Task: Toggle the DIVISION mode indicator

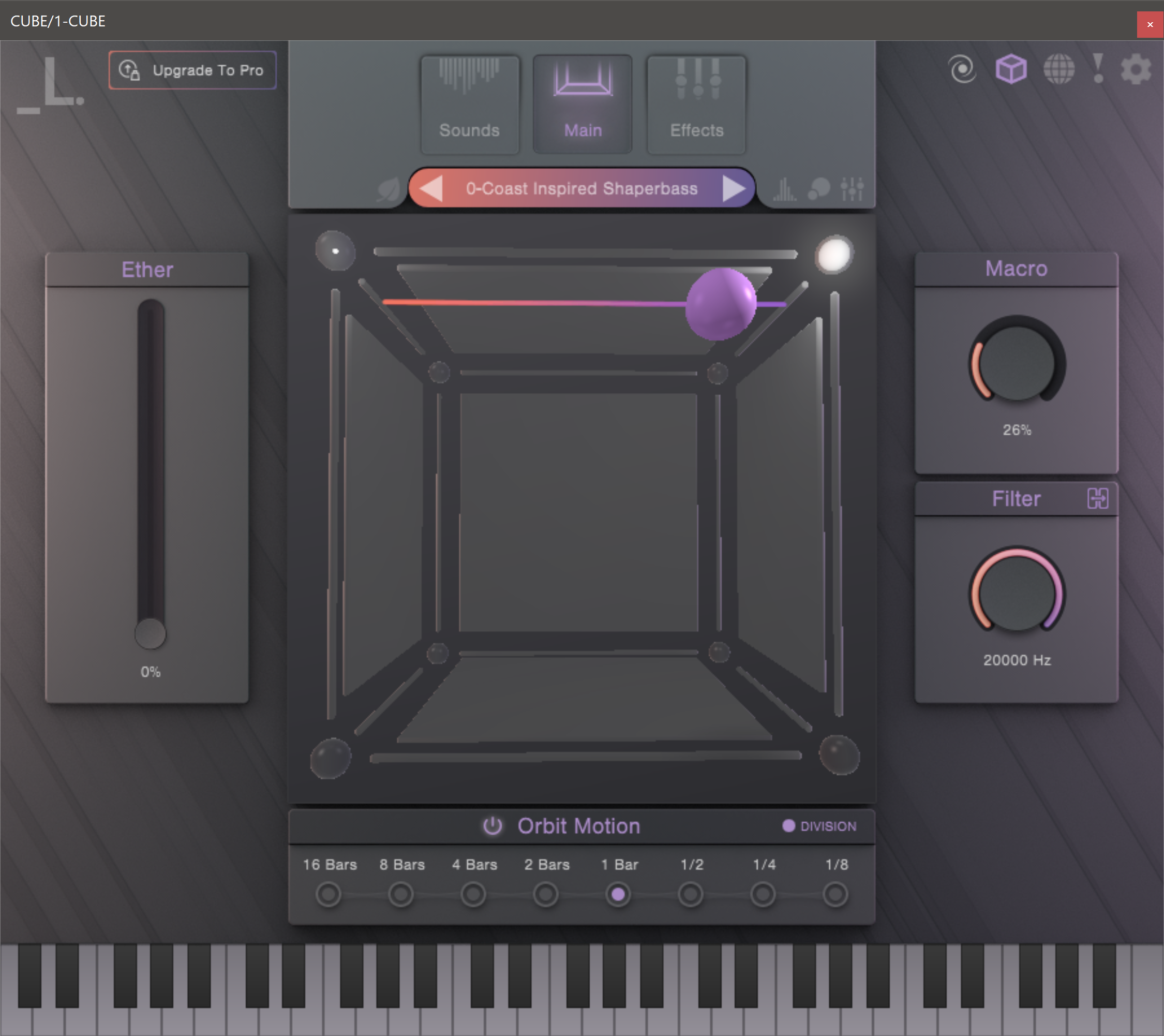Action: (x=819, y=826)
